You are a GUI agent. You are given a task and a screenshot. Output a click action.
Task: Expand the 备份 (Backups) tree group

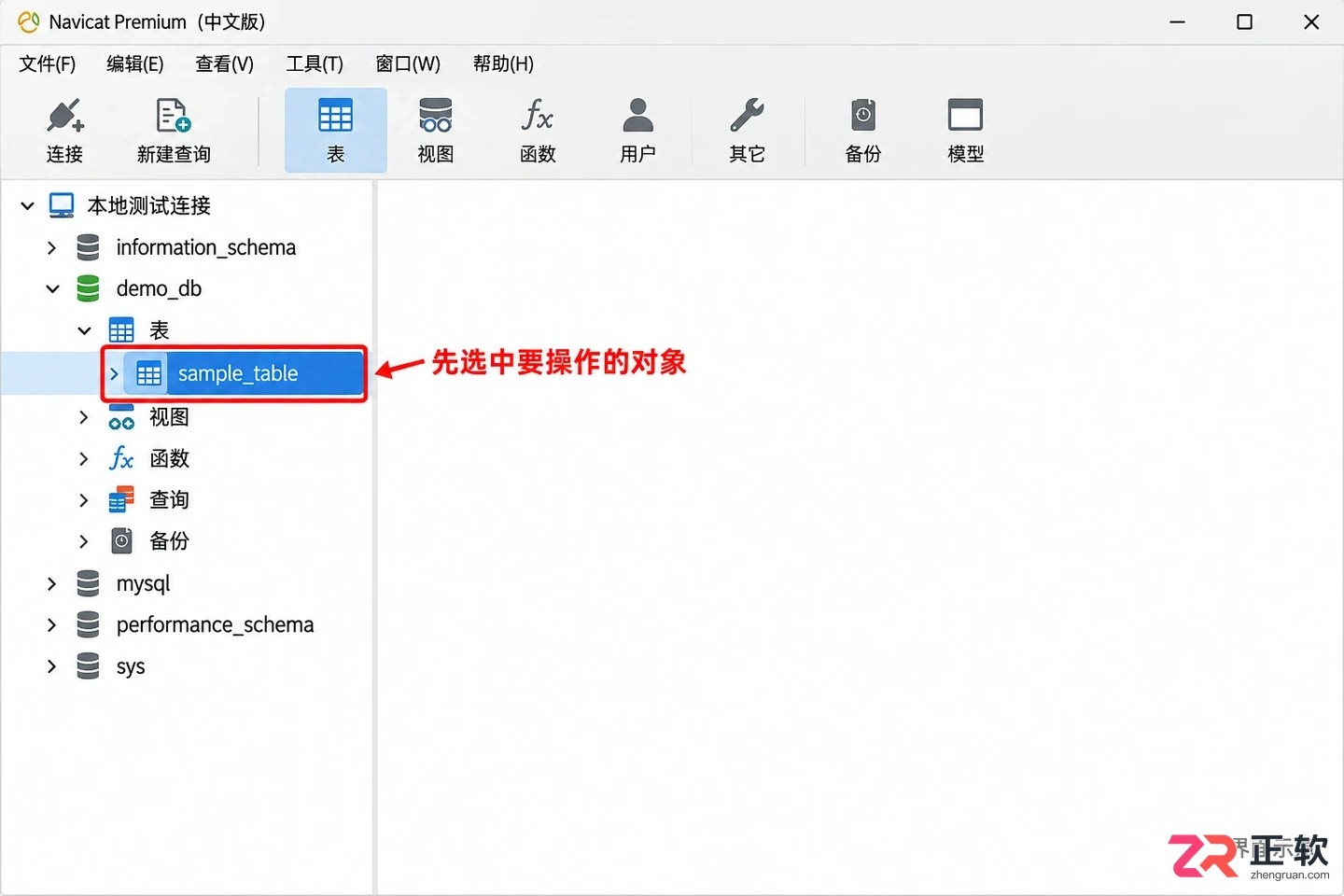pos(83,541)
